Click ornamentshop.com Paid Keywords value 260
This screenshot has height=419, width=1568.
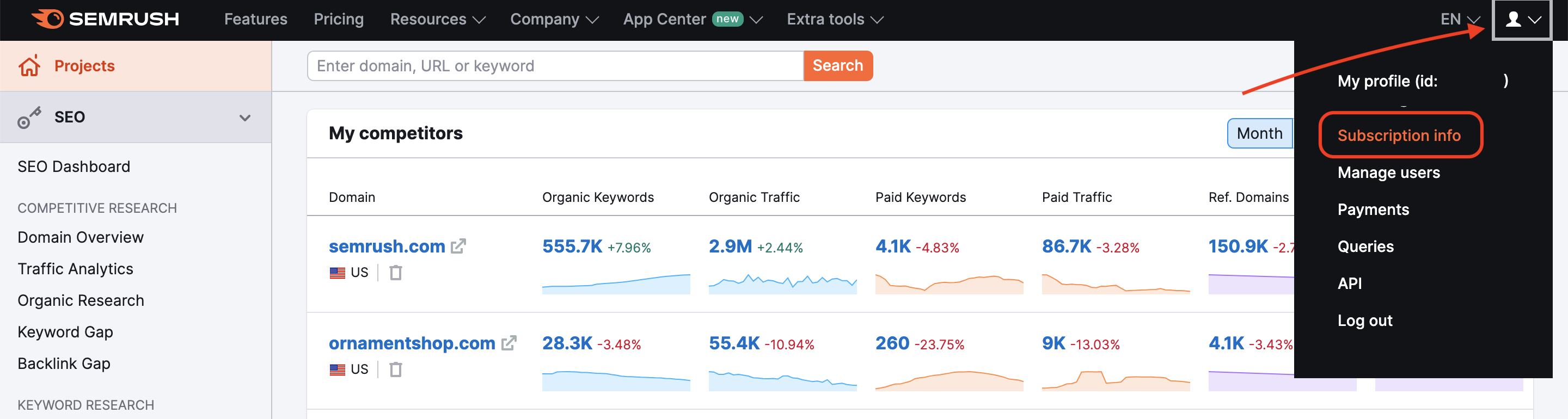click(x=892, y=343)
